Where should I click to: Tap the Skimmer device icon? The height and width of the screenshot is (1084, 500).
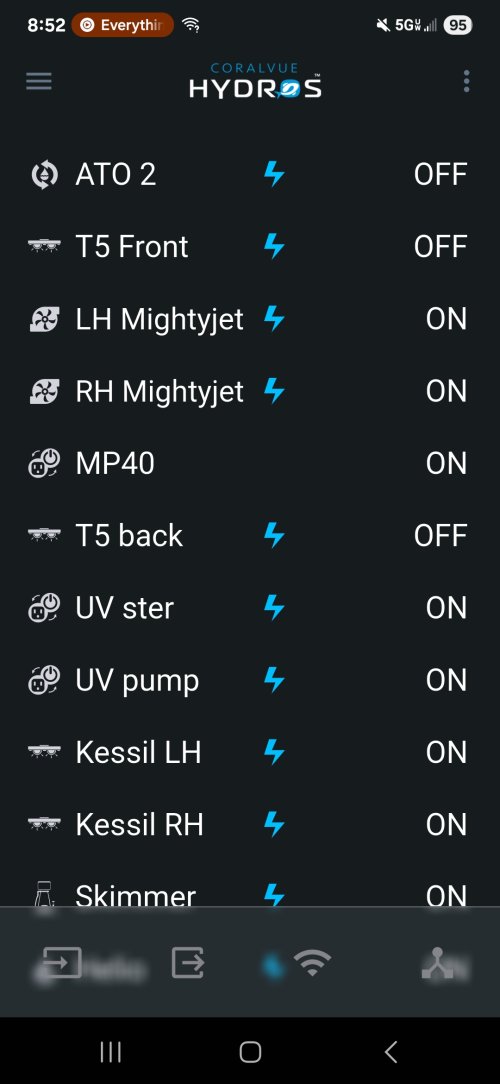pos(44,897)
